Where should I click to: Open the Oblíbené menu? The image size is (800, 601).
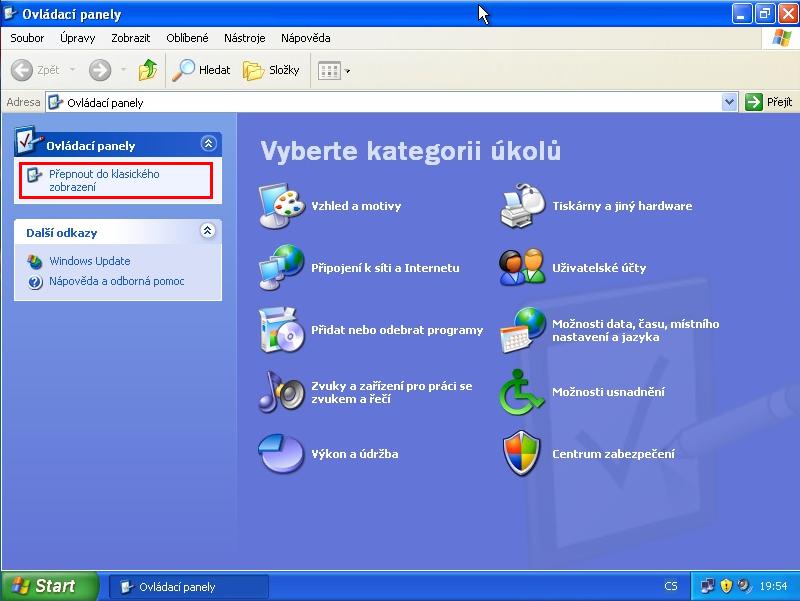pos(187,38)
